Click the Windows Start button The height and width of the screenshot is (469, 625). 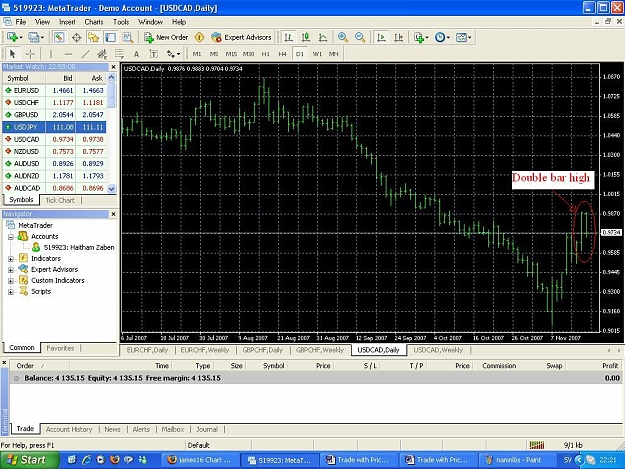point(29,460)
